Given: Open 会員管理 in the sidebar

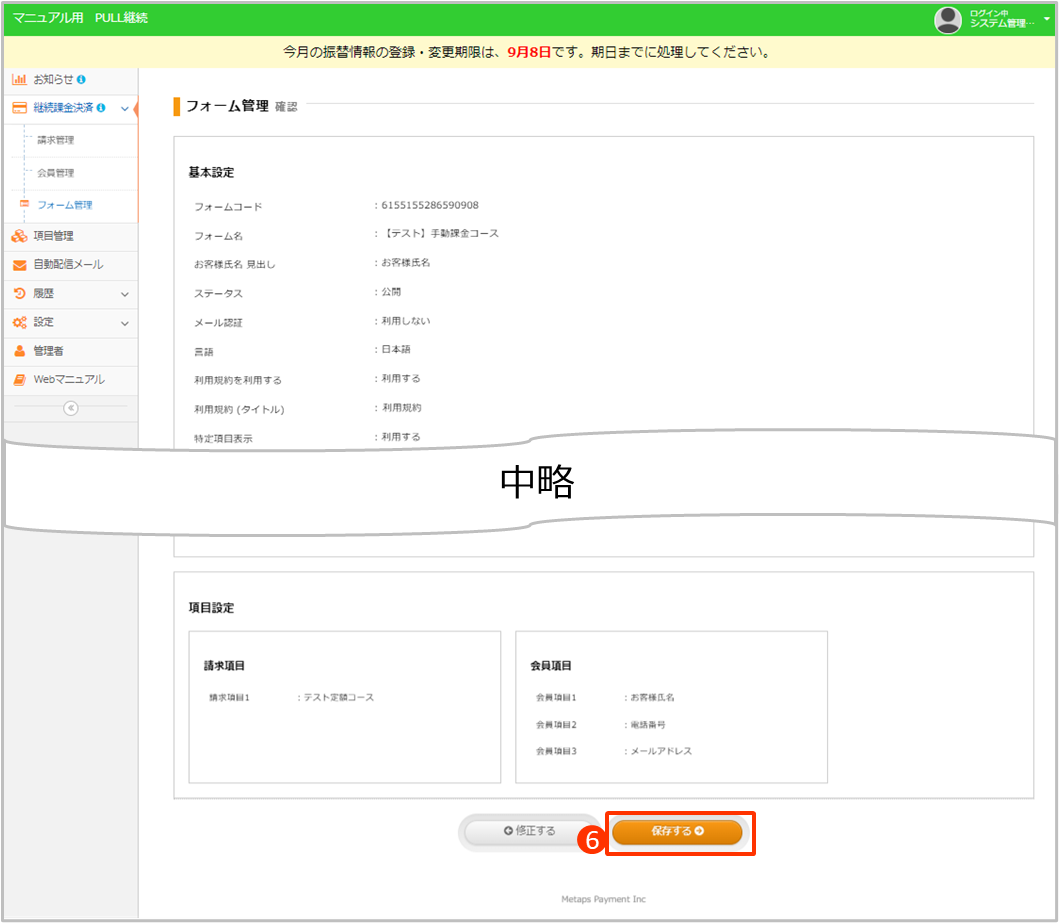Looking at the screenshot, I should point(56,173).
